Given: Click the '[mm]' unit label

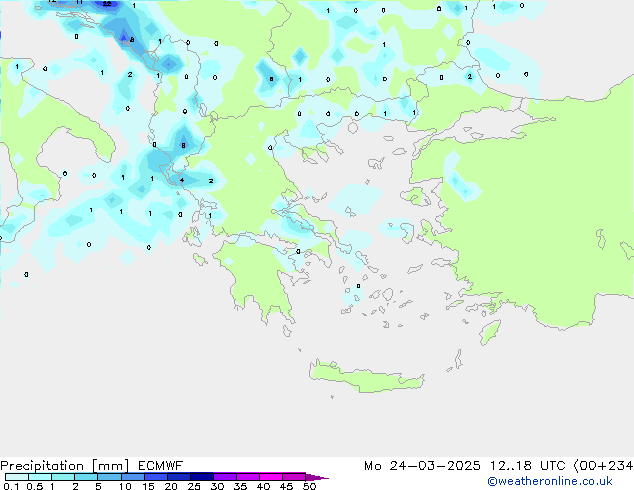Looking at the screenshot, I should 110,466.
